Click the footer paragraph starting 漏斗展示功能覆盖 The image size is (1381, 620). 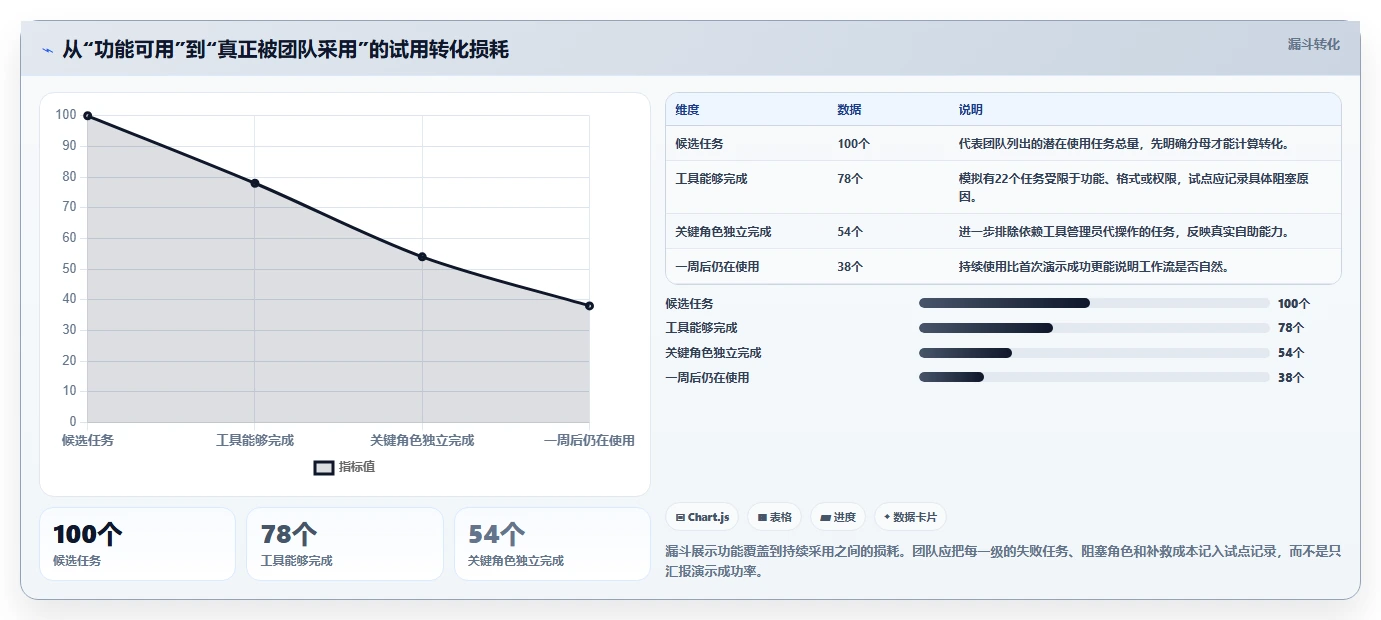pos(1003,561)
